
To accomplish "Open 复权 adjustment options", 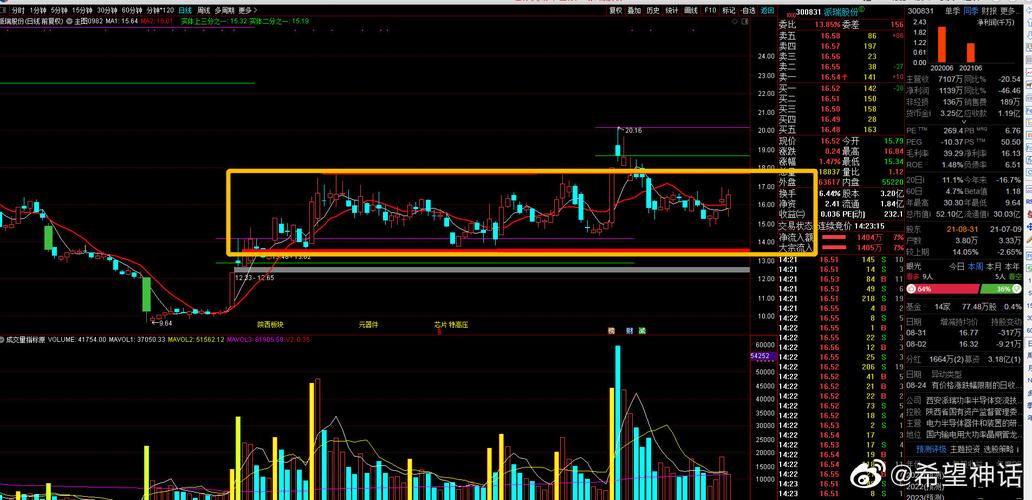I will (x=615, y=11).
